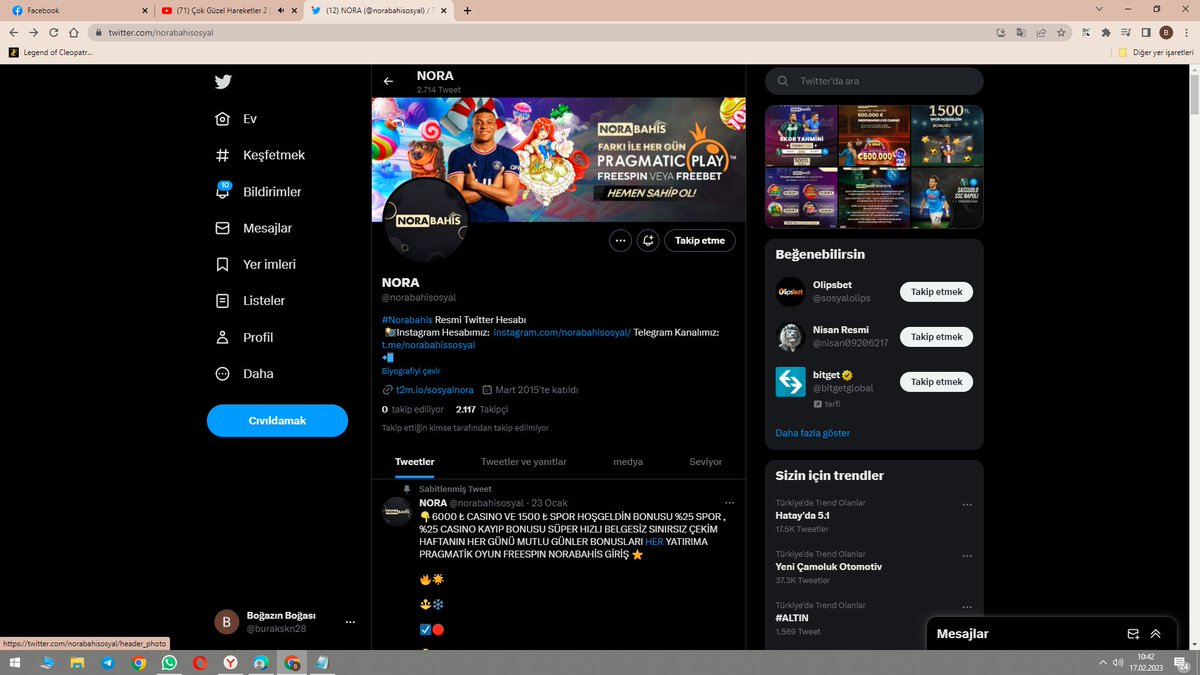Mute the YouTube tab audio
This screenshot has width=1200, height=675.
coord(281,10)
